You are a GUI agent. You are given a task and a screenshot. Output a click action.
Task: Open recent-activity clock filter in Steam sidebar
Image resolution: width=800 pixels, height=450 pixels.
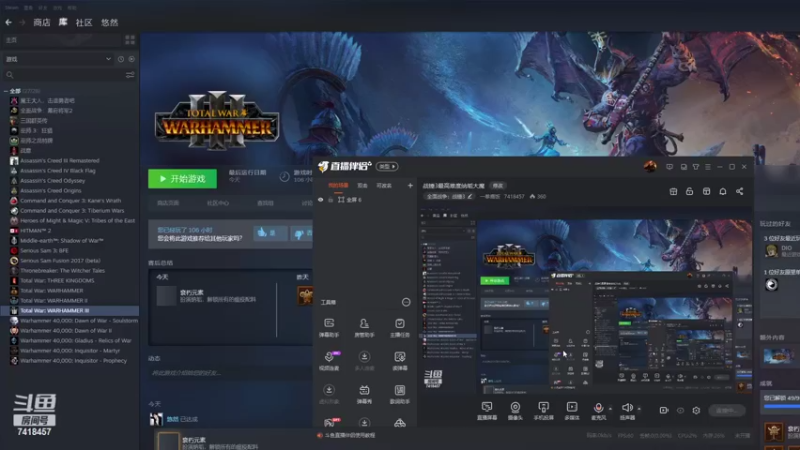(121, 59)
